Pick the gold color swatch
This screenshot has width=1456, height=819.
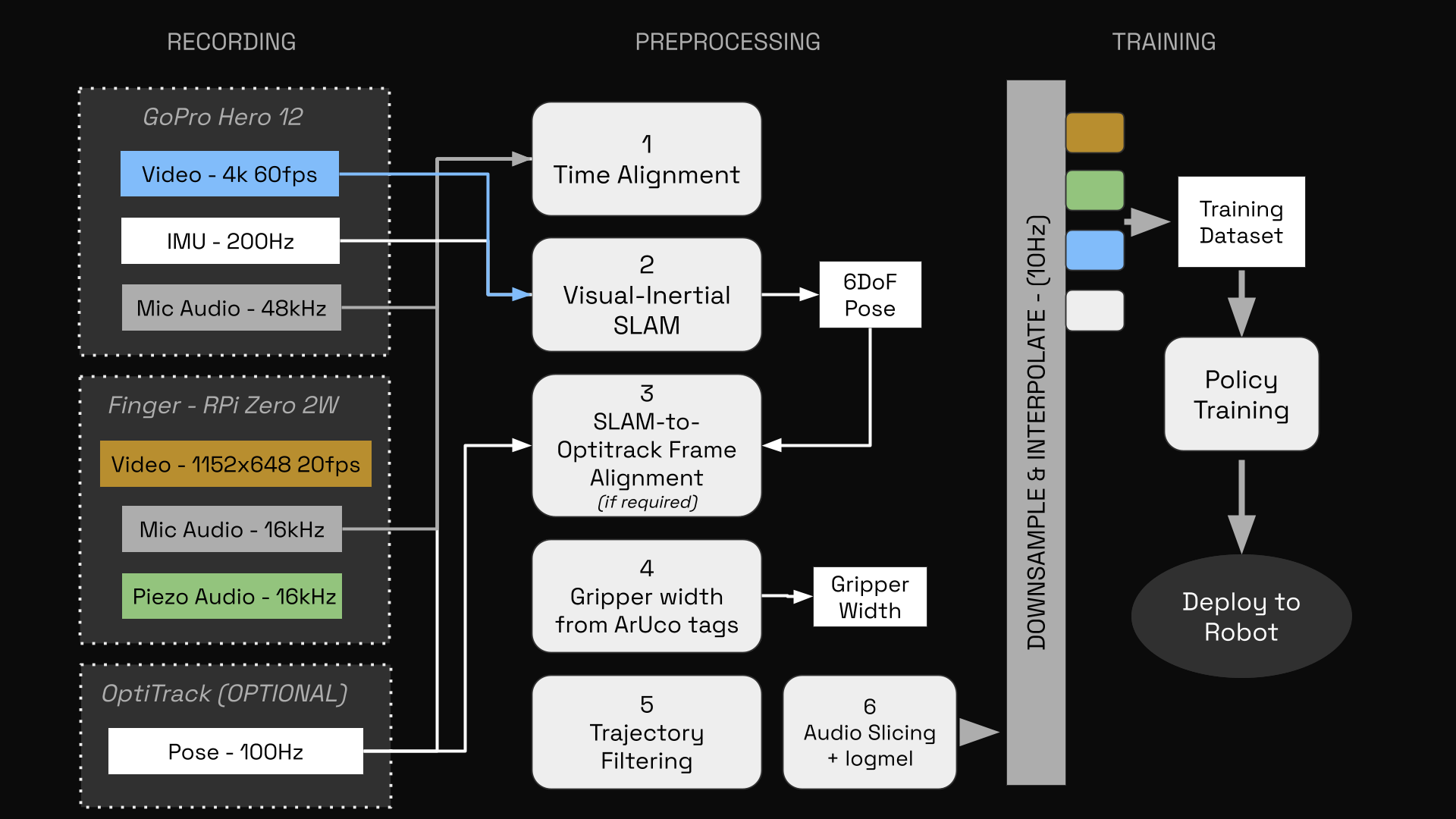click(x=1095, y=133)
